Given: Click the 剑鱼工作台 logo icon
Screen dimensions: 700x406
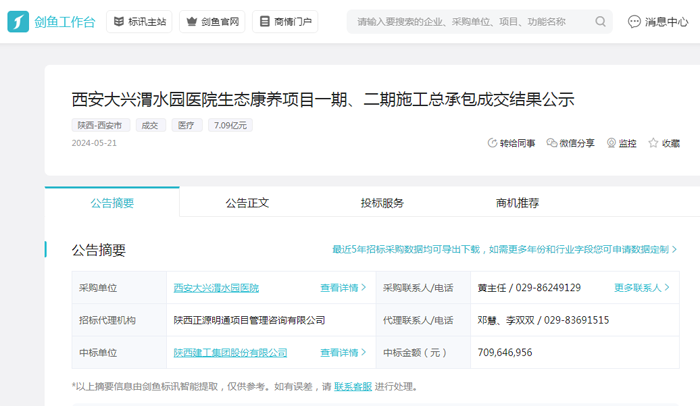Looking at the screenshot, I should pos(19,21).
